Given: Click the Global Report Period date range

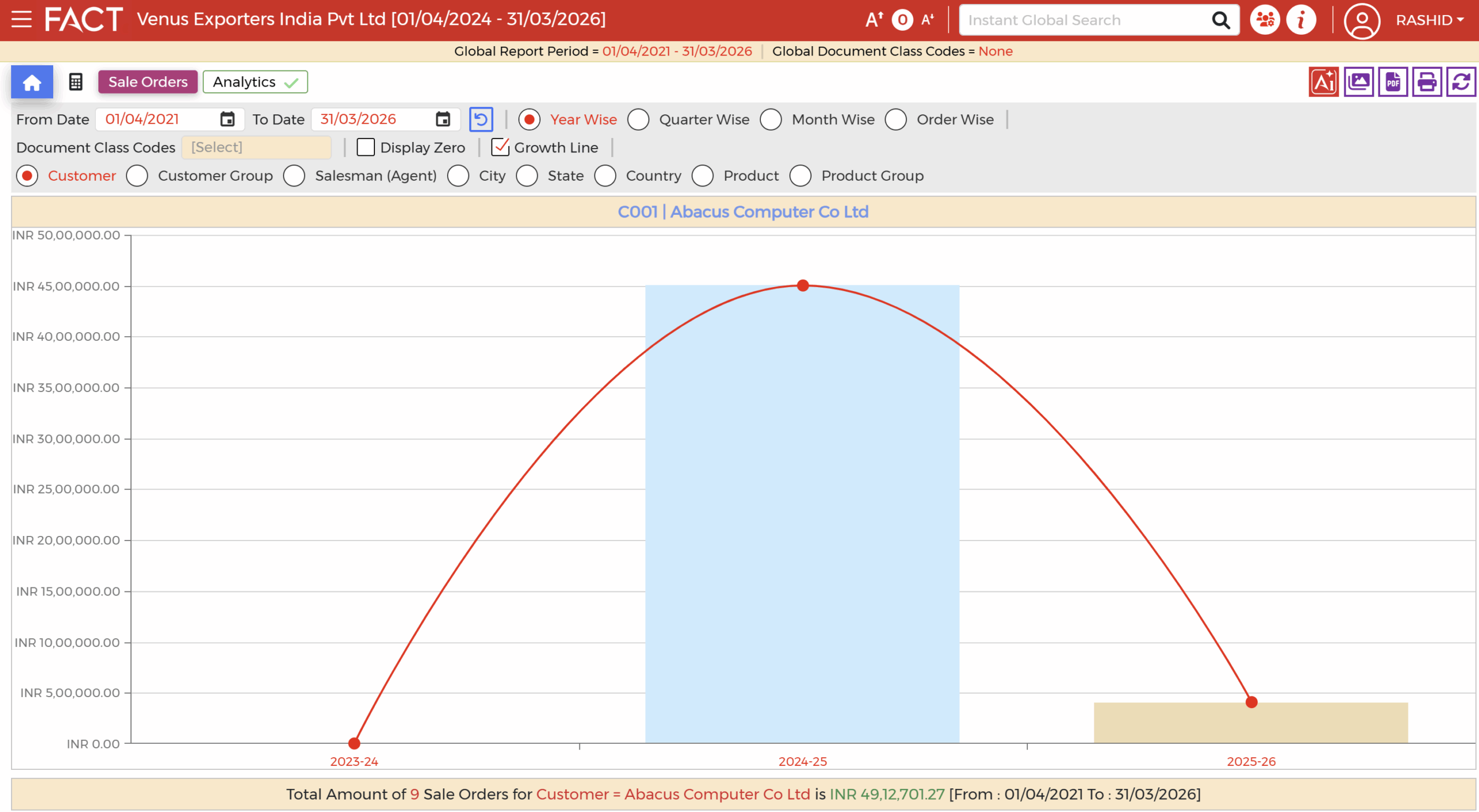Looking at the screenshot, I should [677, 51].
